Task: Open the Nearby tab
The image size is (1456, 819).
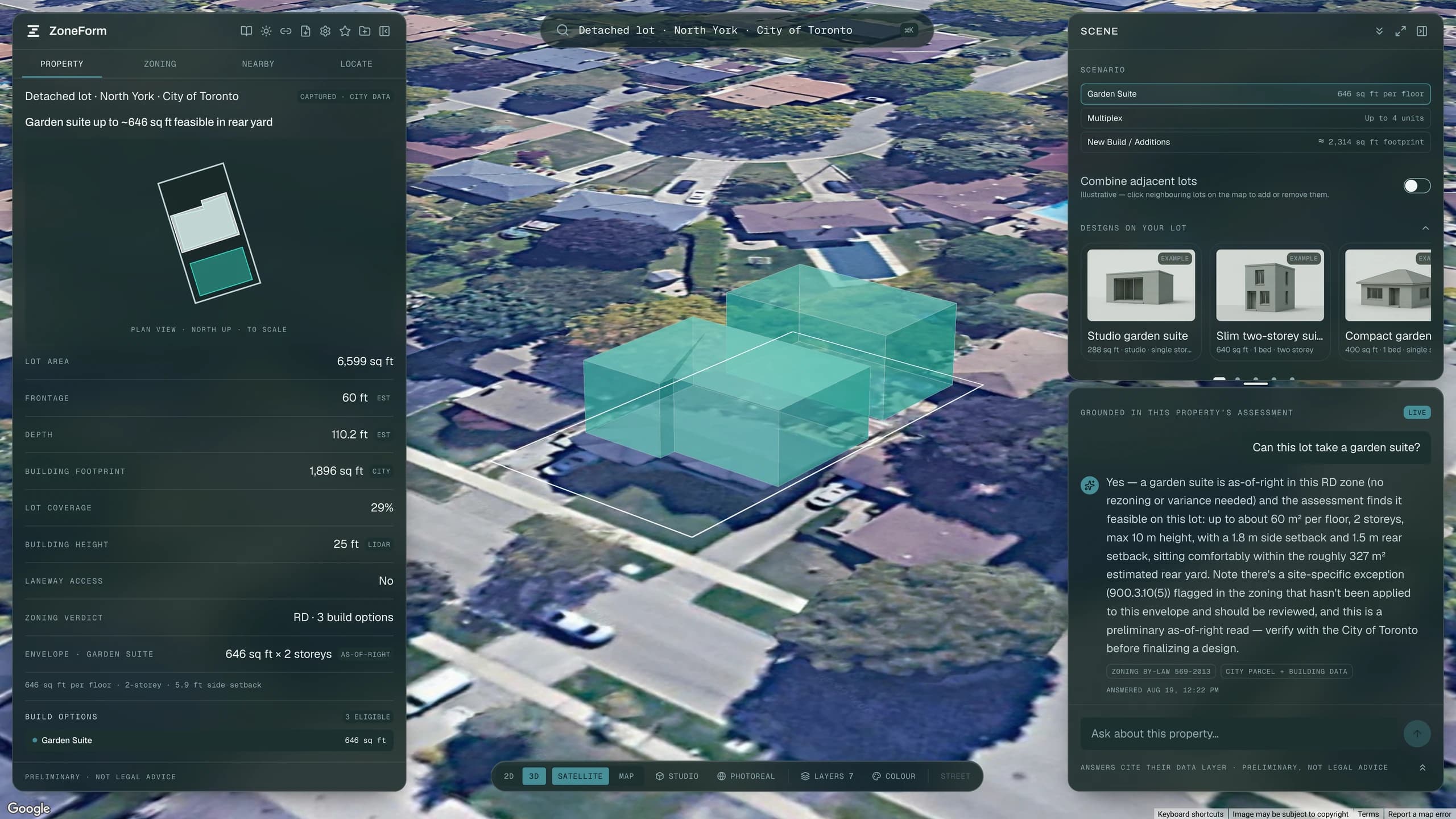Action: click(258, 64)
